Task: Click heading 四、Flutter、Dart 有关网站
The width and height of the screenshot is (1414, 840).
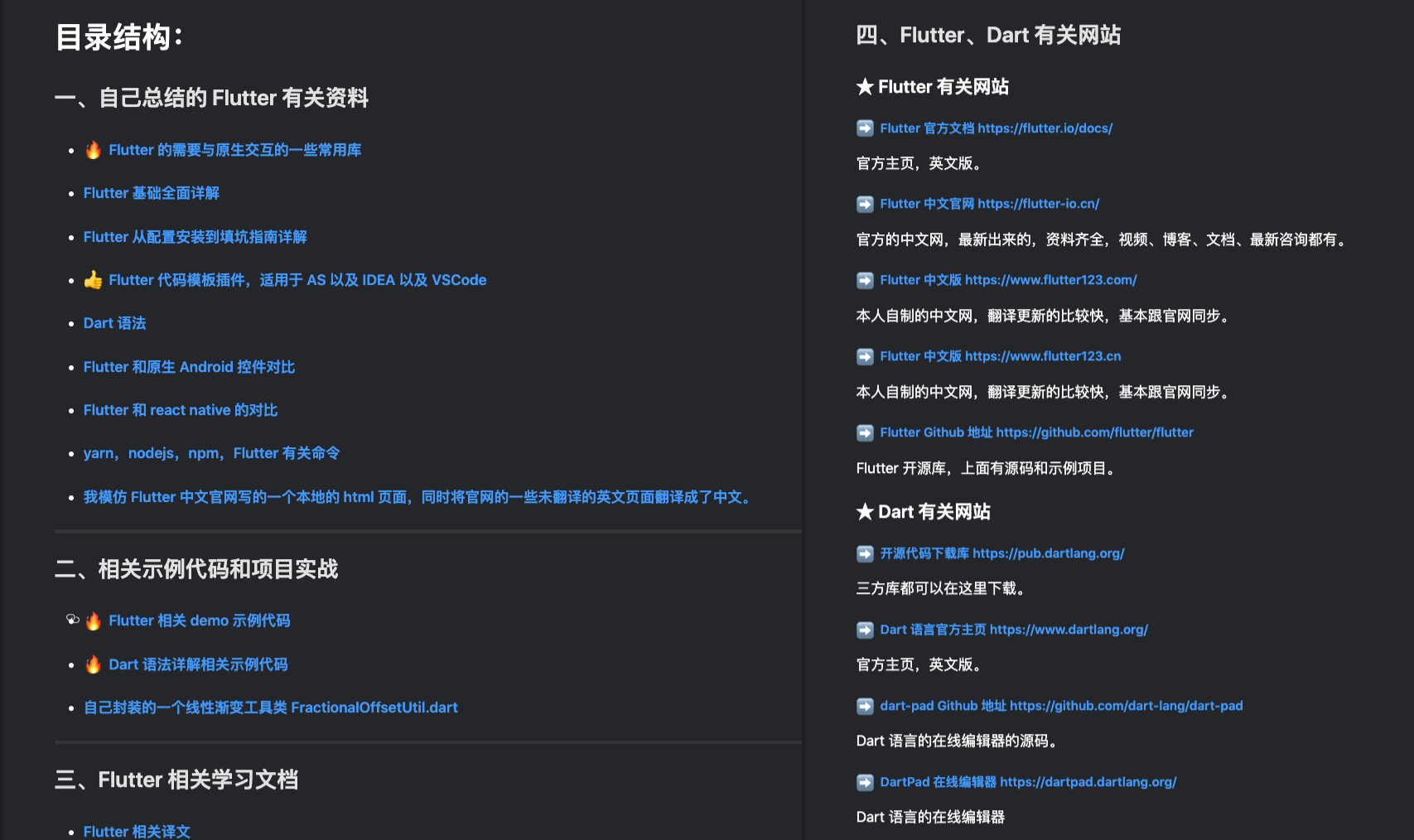Action: 988,35
